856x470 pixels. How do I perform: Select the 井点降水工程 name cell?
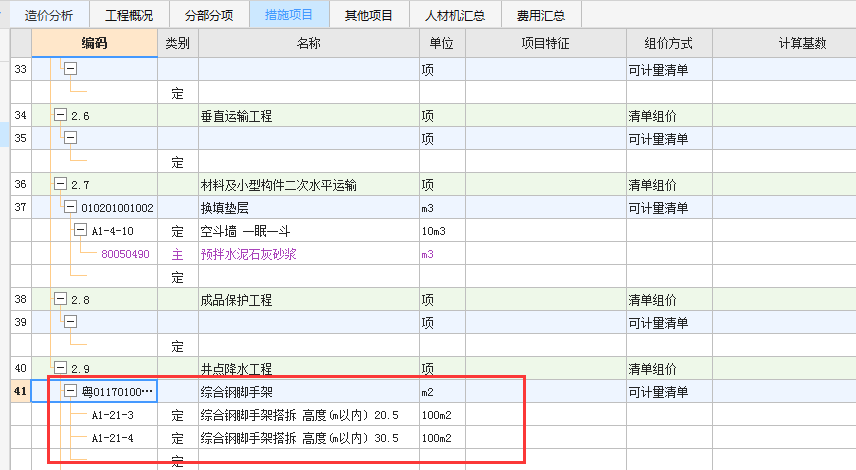[309, 369]
